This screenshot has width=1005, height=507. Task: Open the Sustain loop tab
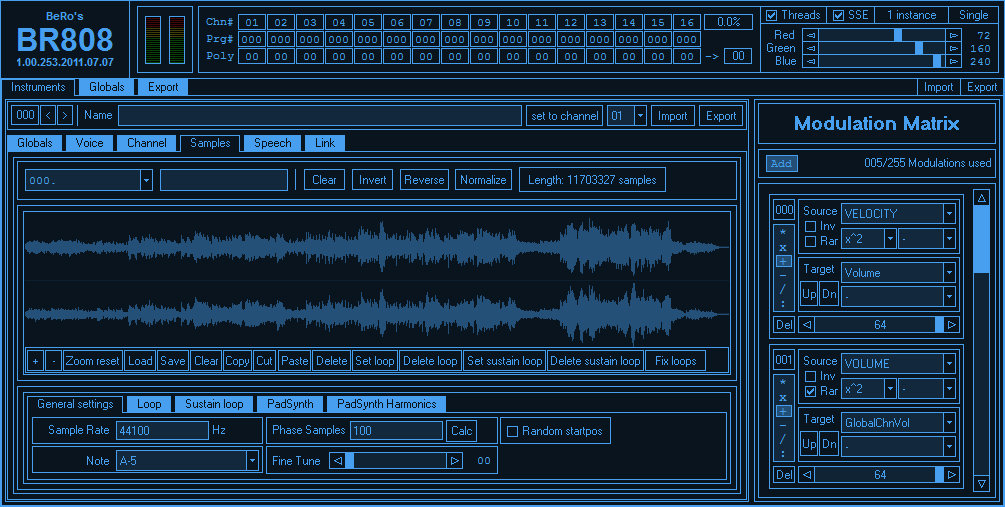click(214, 404)
